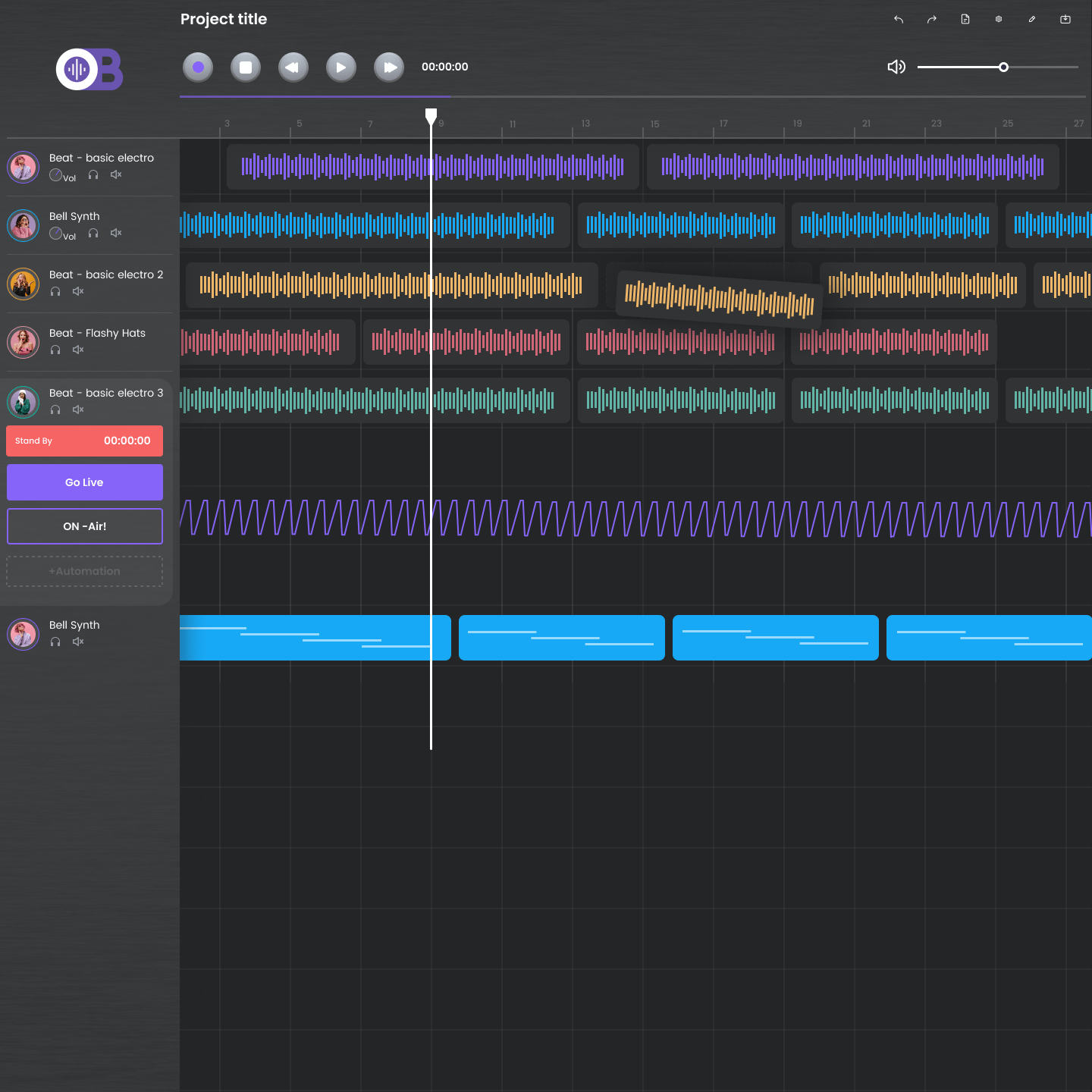Click the ON -Air! button
1092x1092 pixels.
click(85, 526)
